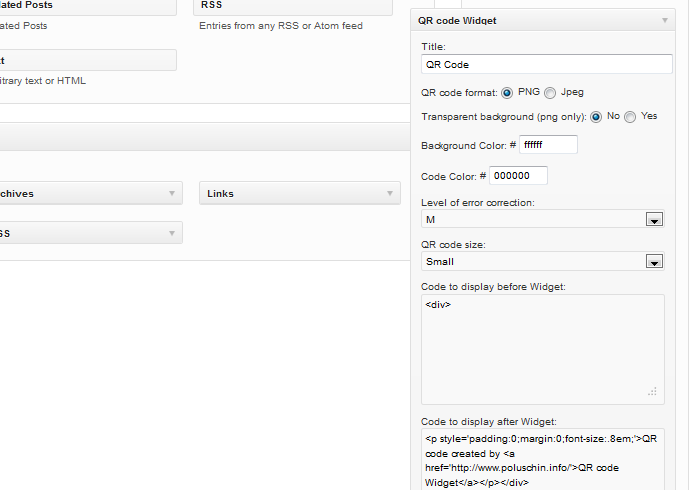Viewport: 695px width, 490px height.
Task: Collapse the QR code Widget panel arrow
Action: click(664, 20)
